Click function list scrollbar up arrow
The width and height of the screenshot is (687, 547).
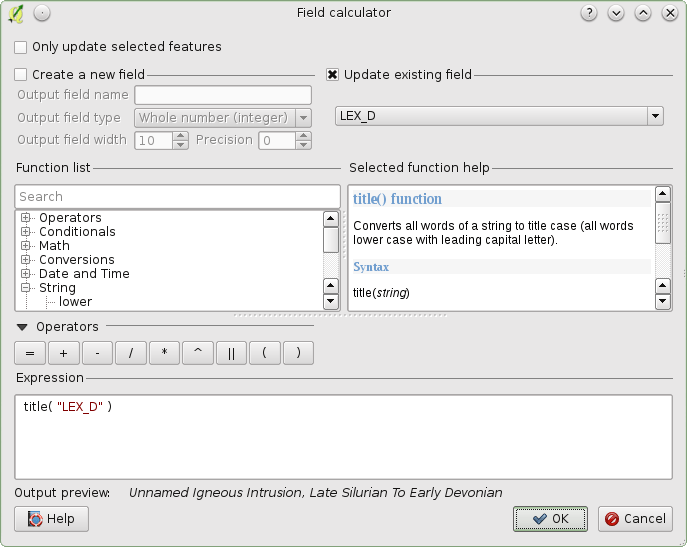click(x=331, y=219)
